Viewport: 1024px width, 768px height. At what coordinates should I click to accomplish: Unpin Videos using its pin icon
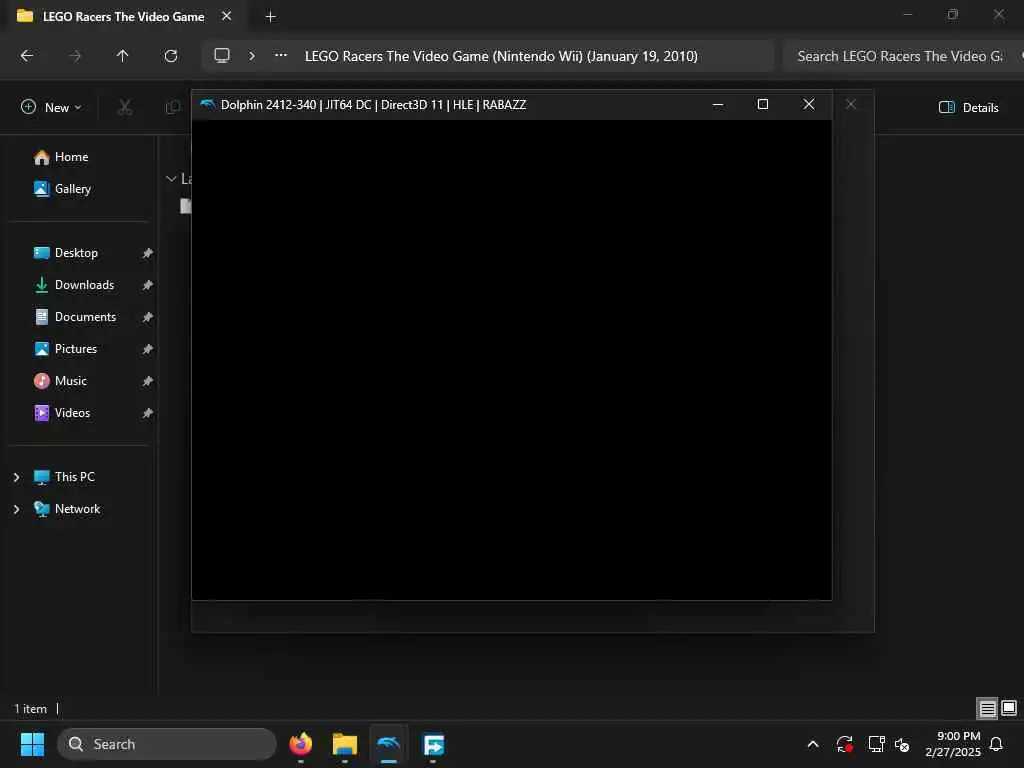(x=148, y=413)
